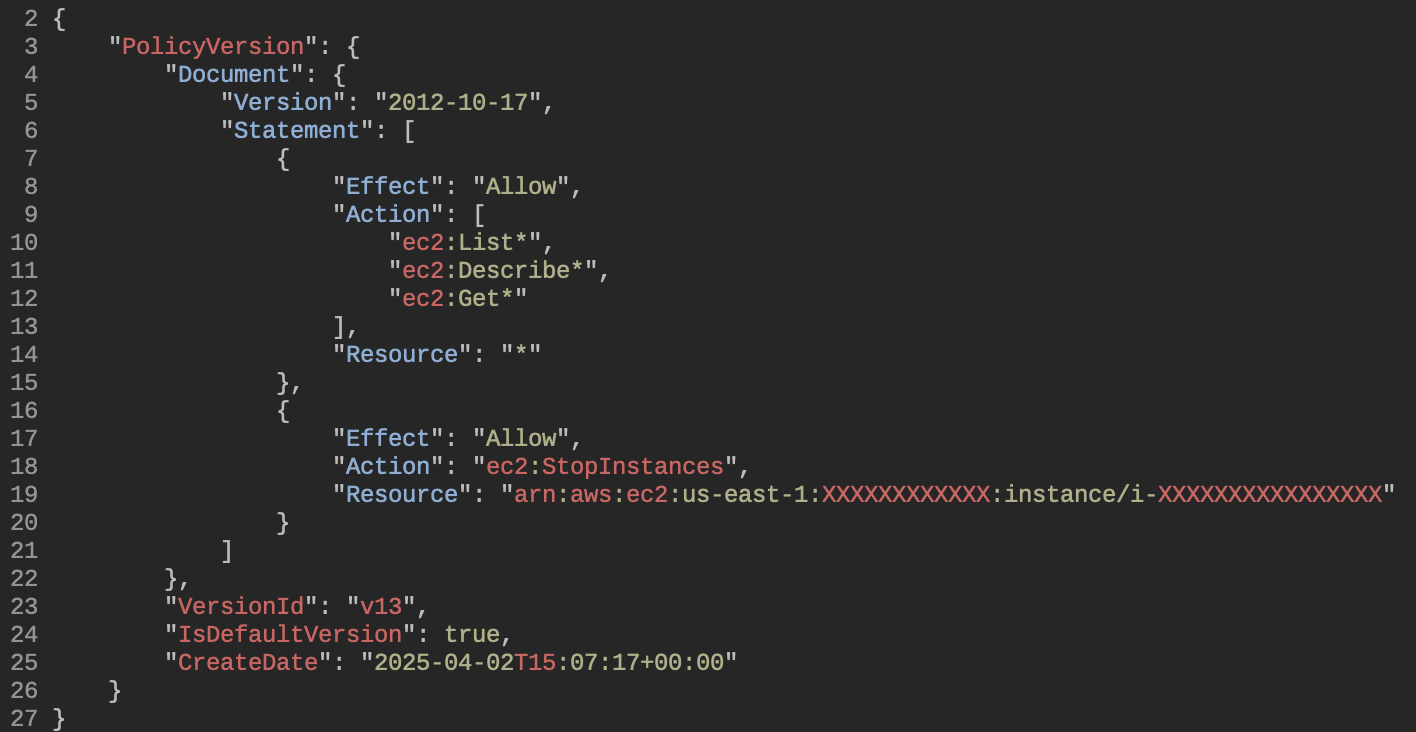Click the "2025-04-02T15:07:17+00:00" timestamp value

tap(549, 663)
